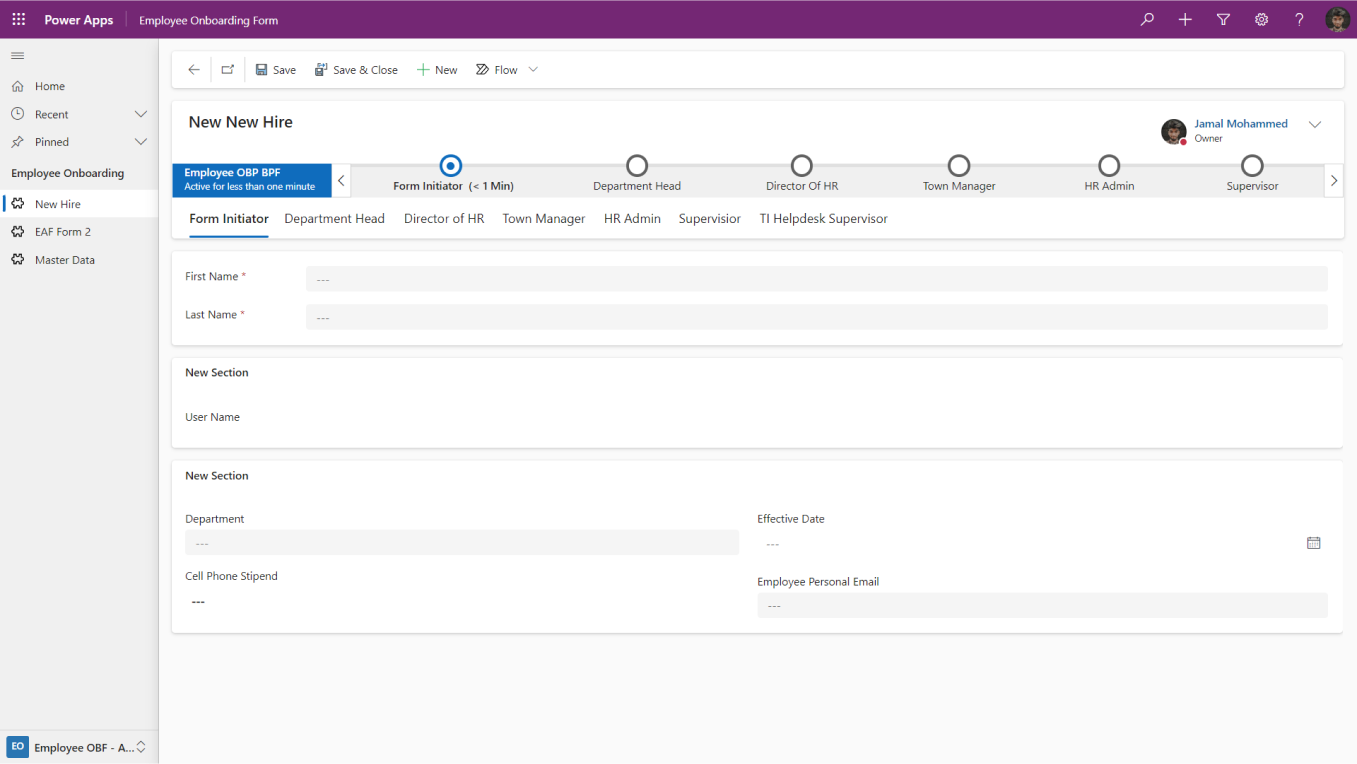Screen dimensions: 1357x764
Task: Open owner record via Jamal Mohammed link
Action: pyautogui.click(x=1240, y=123)
